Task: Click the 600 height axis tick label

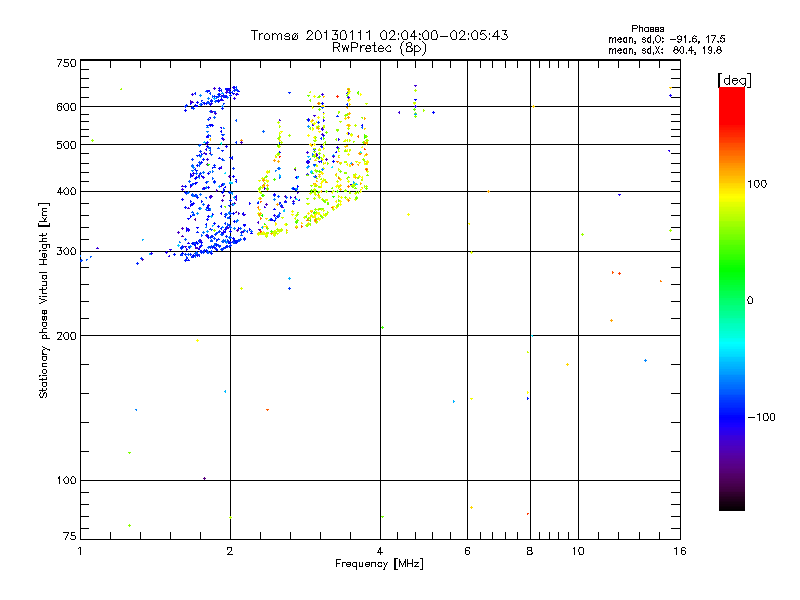Action: pos(66,107)
